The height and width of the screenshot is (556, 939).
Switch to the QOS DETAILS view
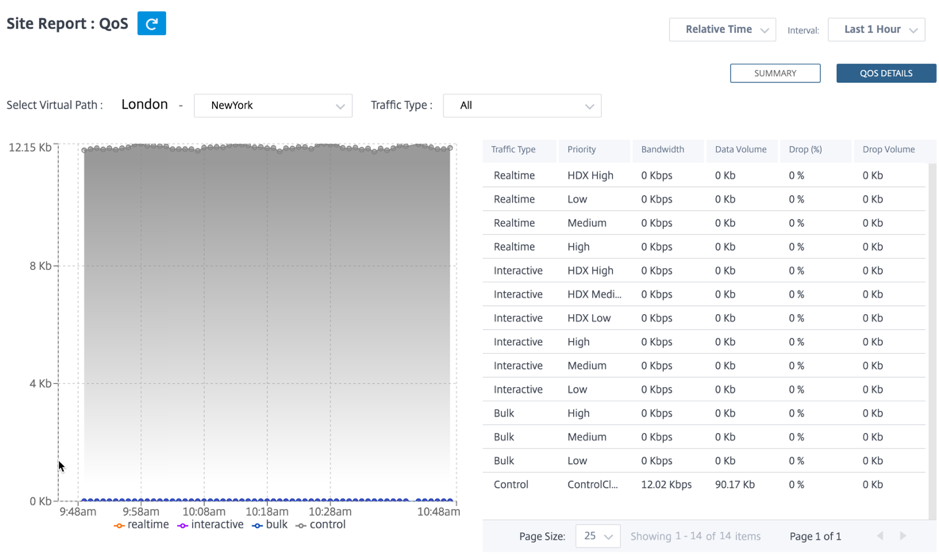click(x=886, y=73)
